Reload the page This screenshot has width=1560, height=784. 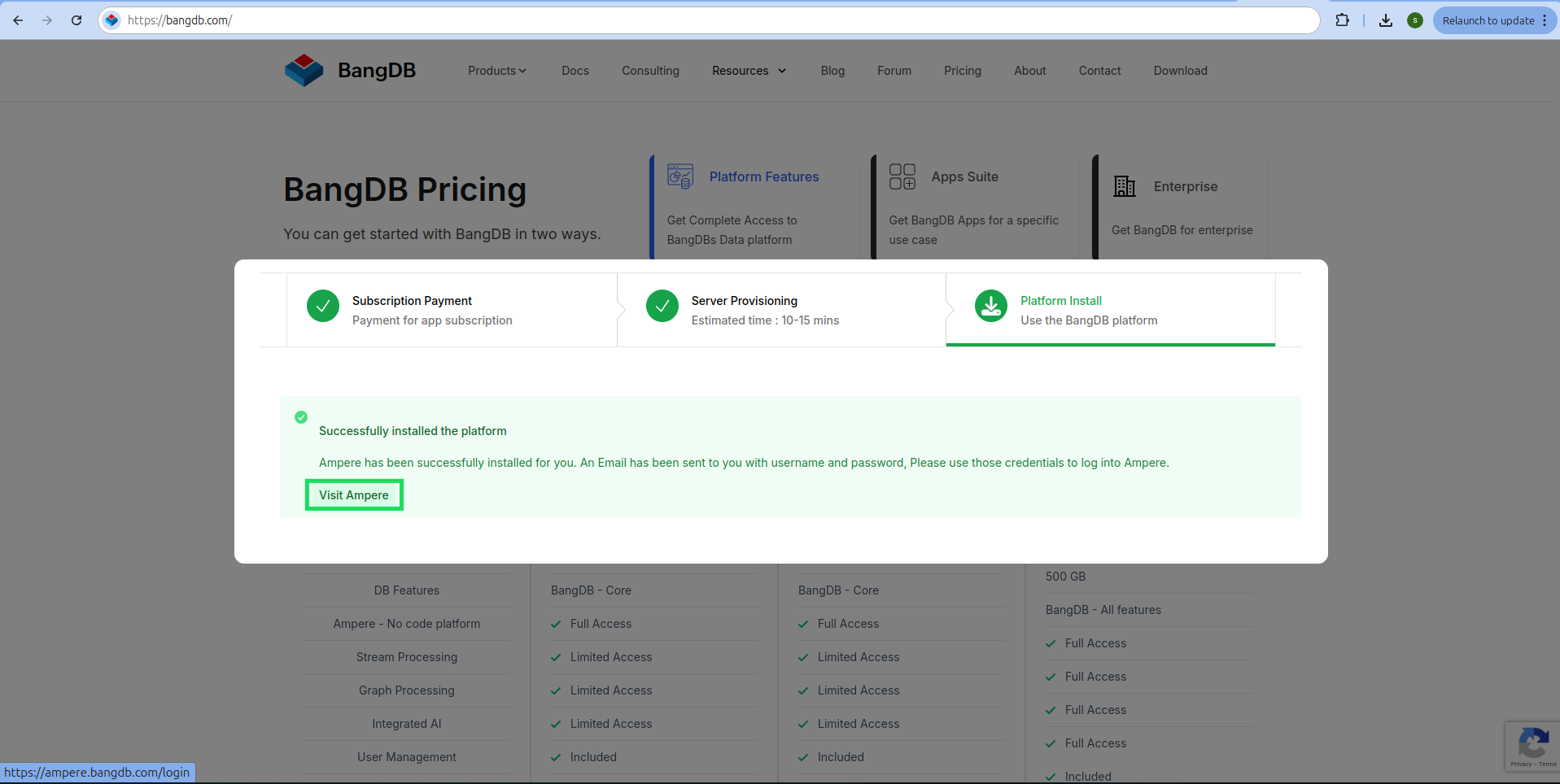tap(76, 20)
